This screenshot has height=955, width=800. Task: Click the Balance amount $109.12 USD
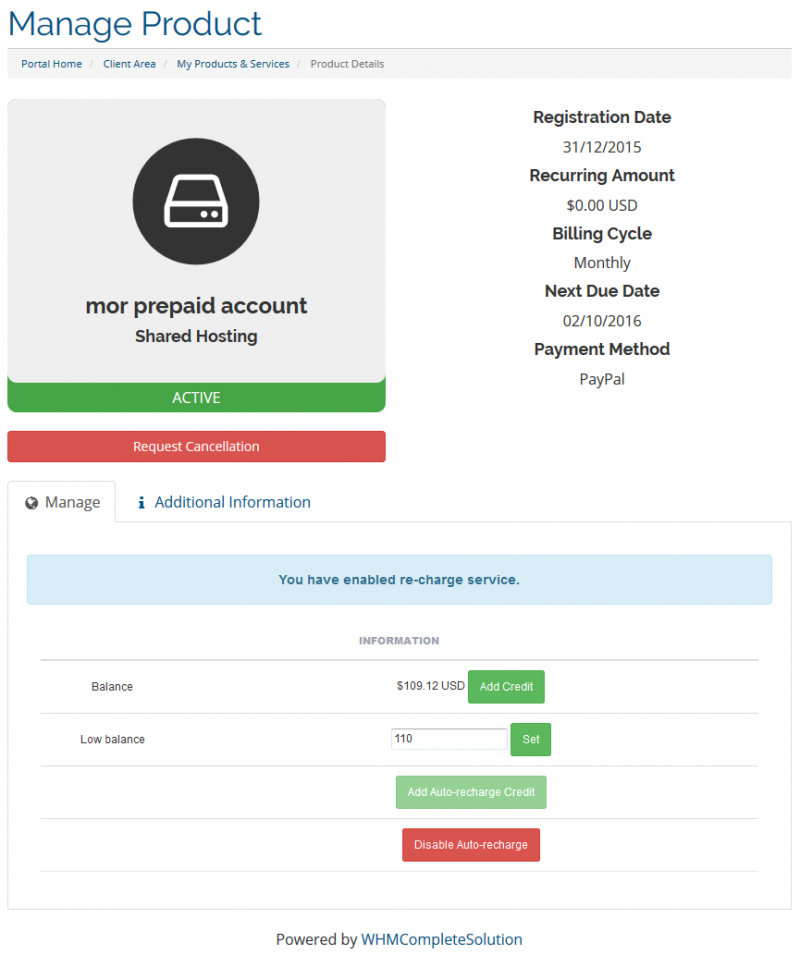(x=430, y=687)
